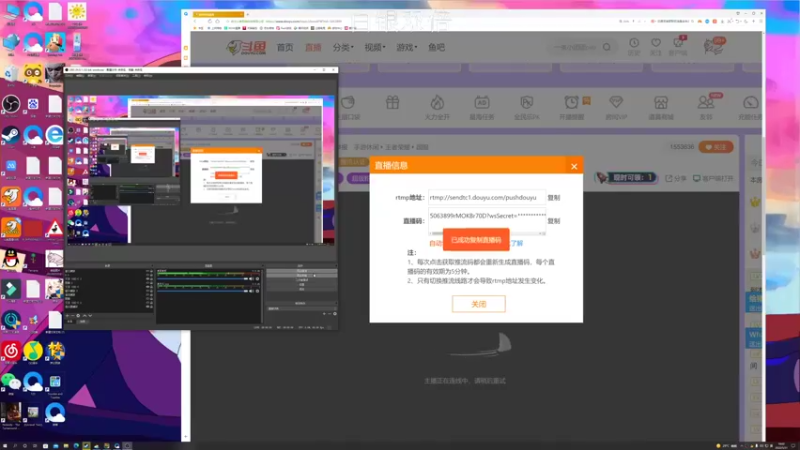Open the client download icon with red badge

point(678,45)
